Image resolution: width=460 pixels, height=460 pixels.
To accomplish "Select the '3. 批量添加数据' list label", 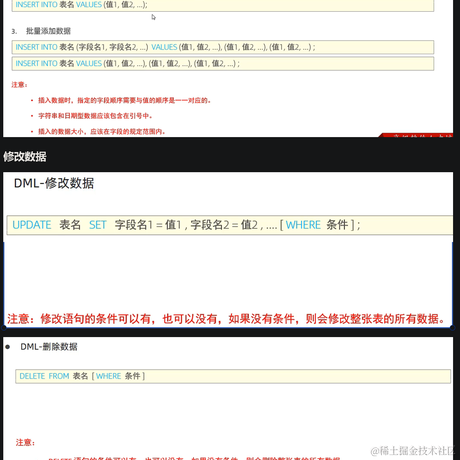I will pyautogui.click(x=41, y=31).
